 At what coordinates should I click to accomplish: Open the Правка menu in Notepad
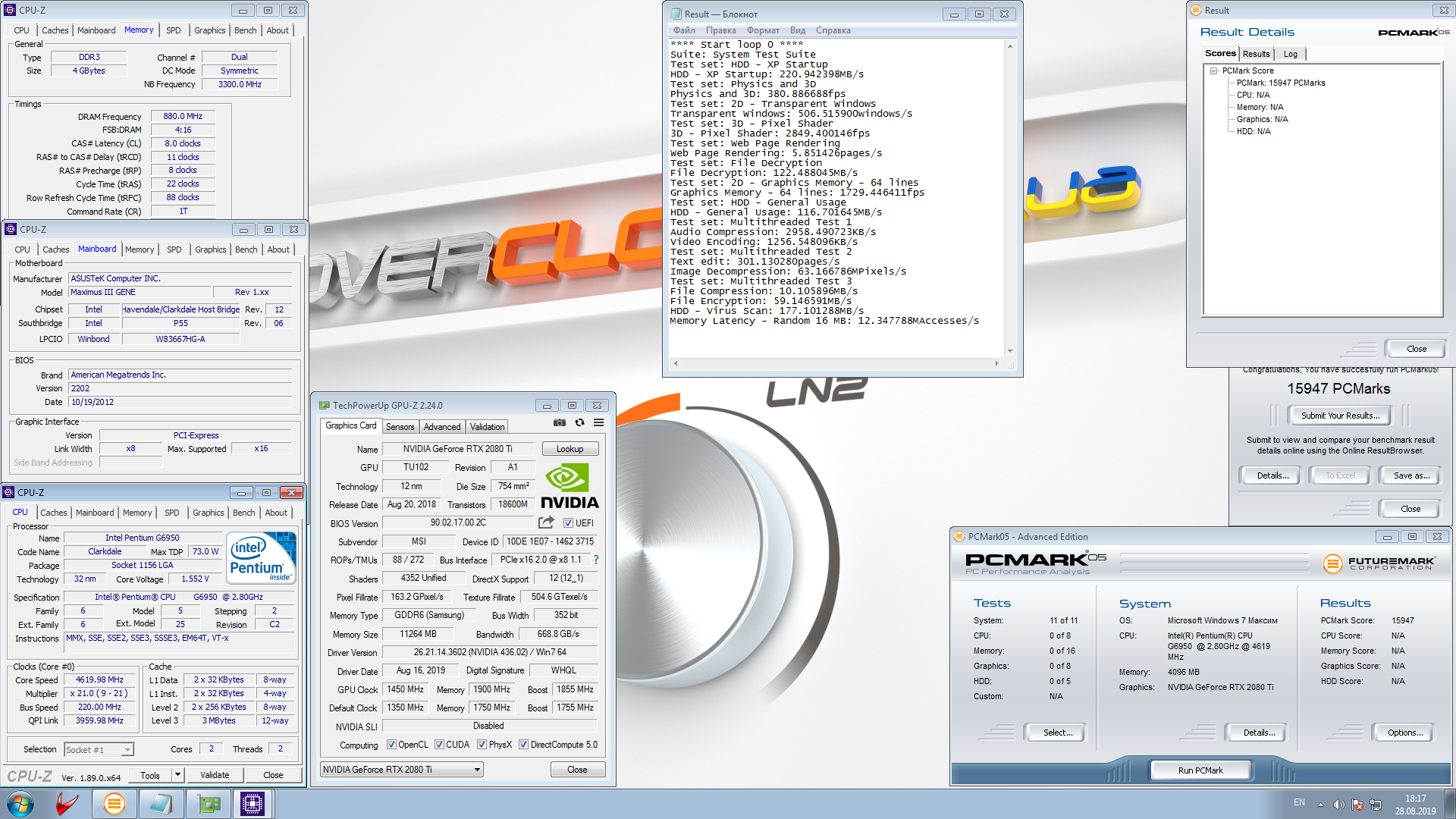pyautogui.click(x=720, y=30)
